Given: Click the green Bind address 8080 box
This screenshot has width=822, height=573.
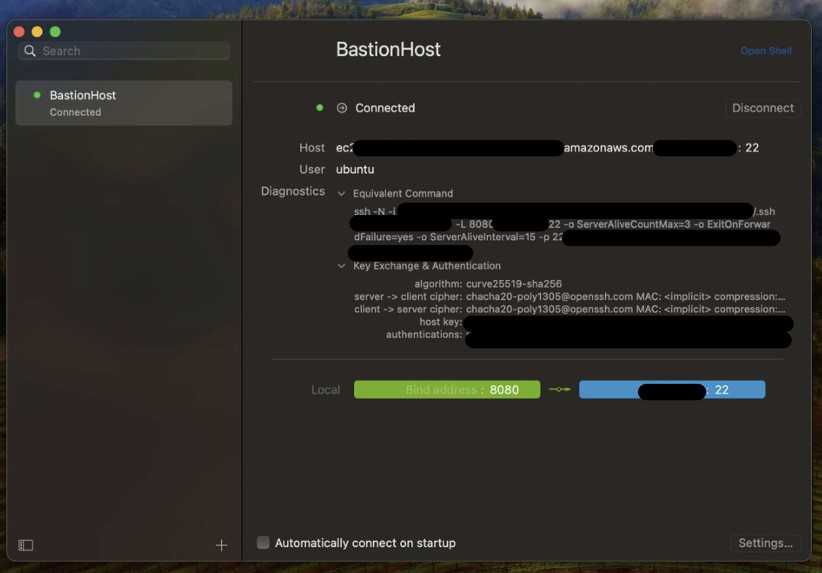Looking at the screenshot, I should tap(446, 390).
